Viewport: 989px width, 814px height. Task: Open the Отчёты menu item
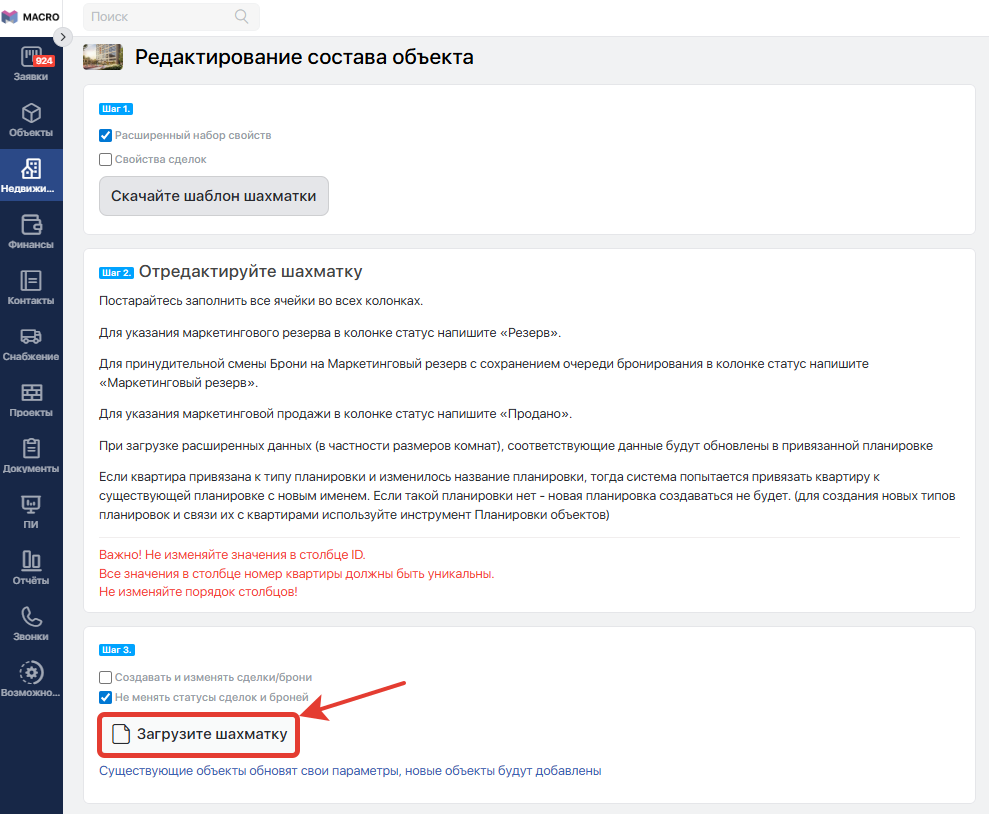31,567
